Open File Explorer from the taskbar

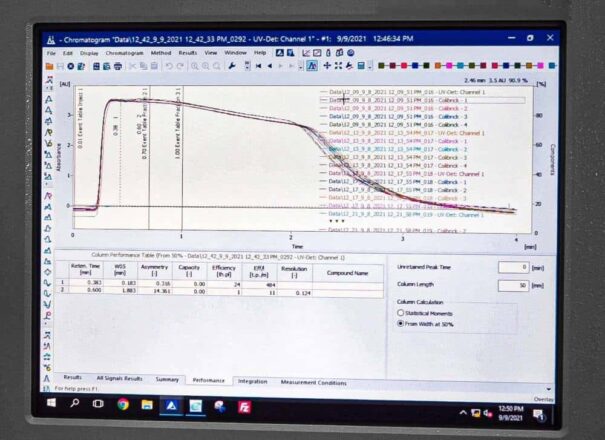(x=147, y=405)
